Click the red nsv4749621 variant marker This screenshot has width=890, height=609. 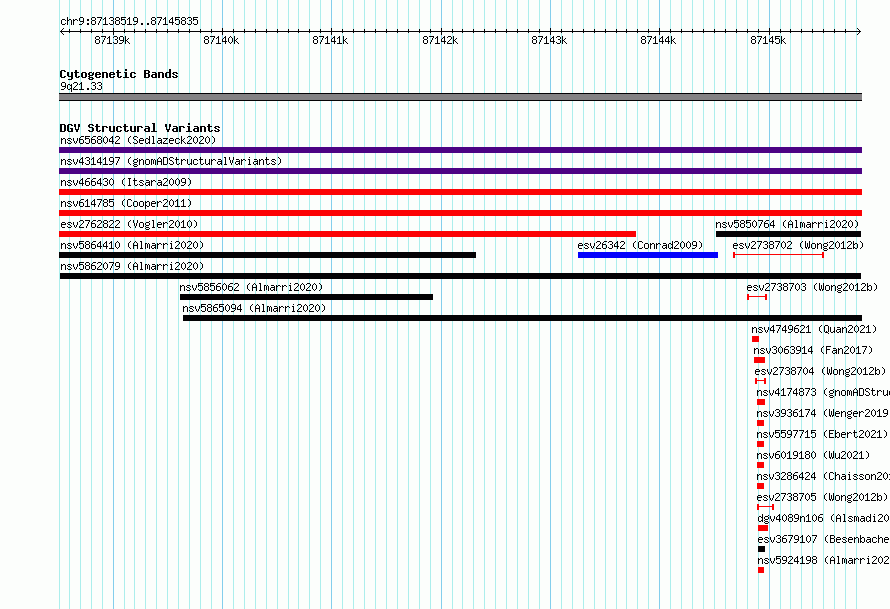coord(755,339)
